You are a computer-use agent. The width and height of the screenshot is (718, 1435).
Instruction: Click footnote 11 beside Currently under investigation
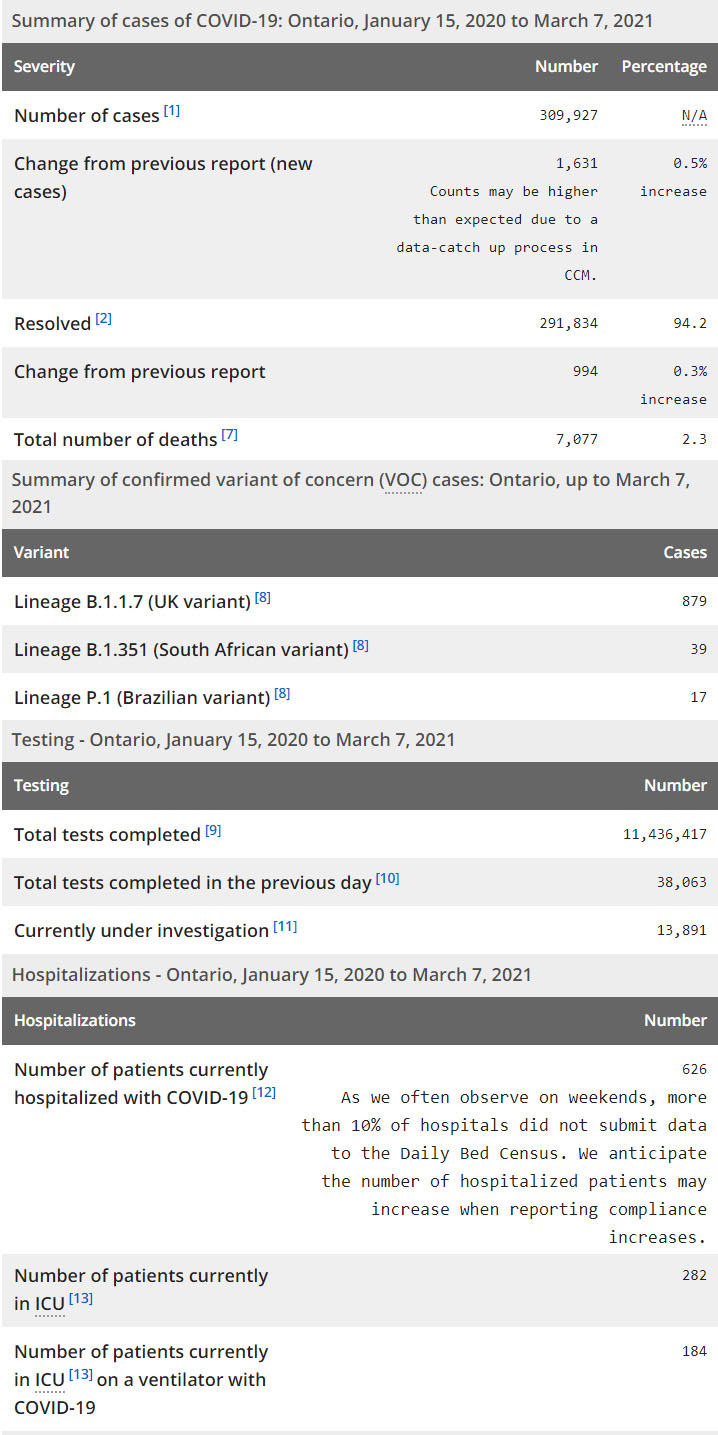(x=285, y=926)
